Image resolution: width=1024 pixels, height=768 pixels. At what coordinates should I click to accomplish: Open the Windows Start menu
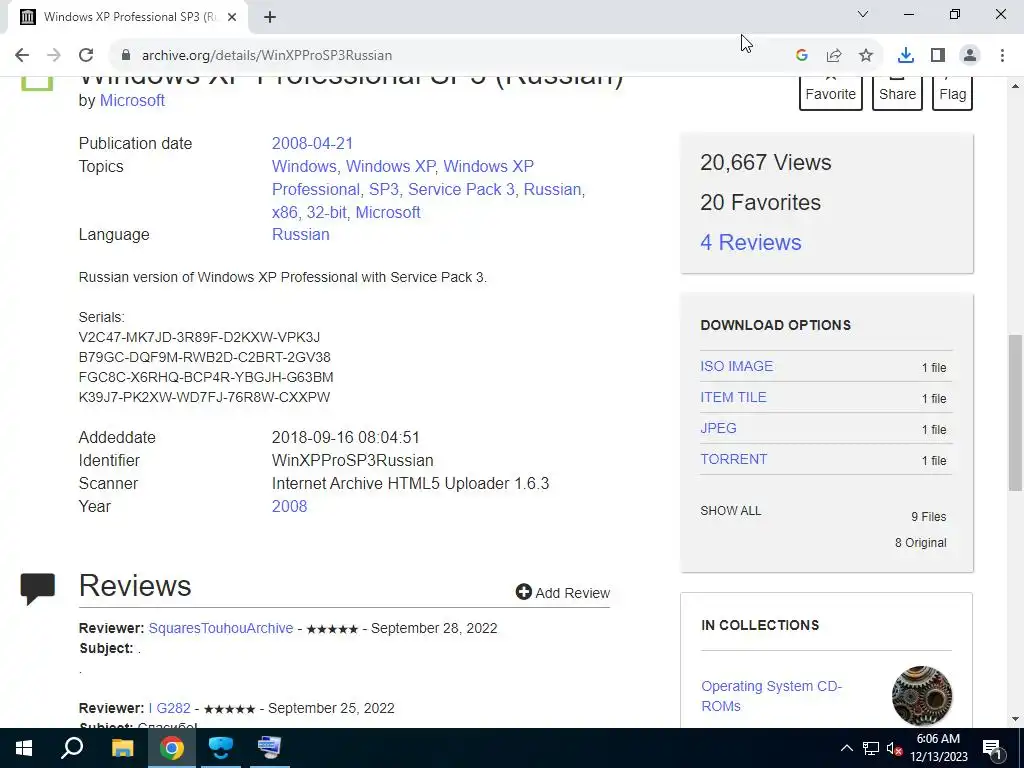(24, 748)
